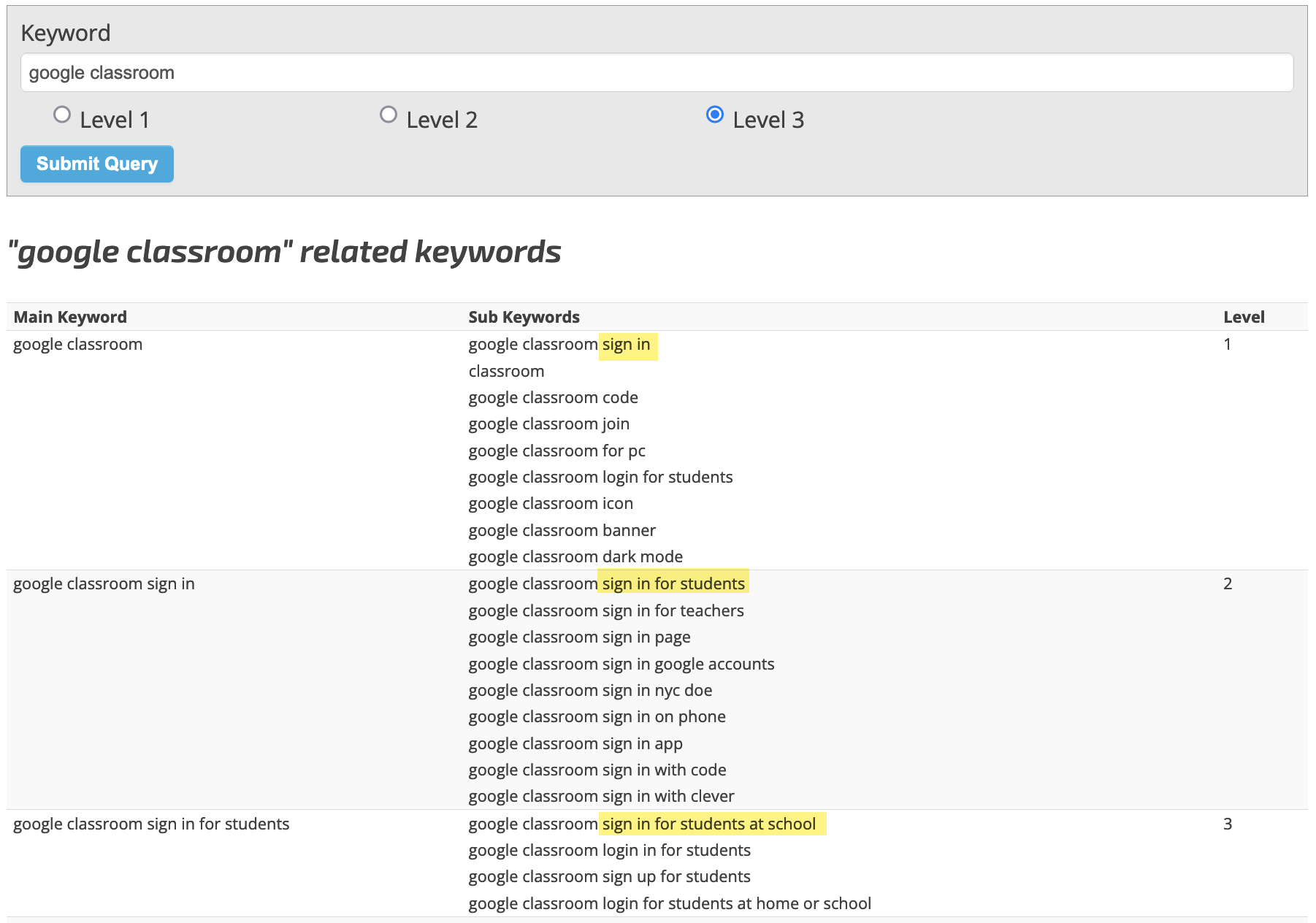Viewport: 1316px width, 923px height.
Task: Select the Level 1 radio button
Action: coord(62,115)
